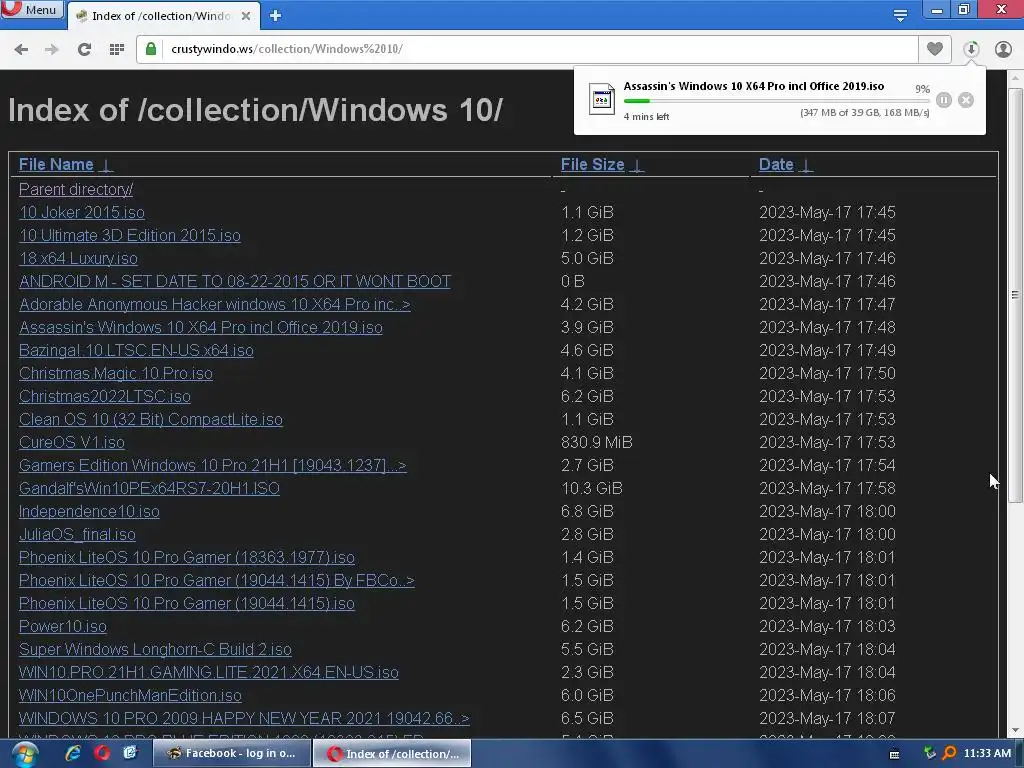Pause the Assassin's Windows 10 download
The image size is (1024, 768).
(x=944, y=100)
